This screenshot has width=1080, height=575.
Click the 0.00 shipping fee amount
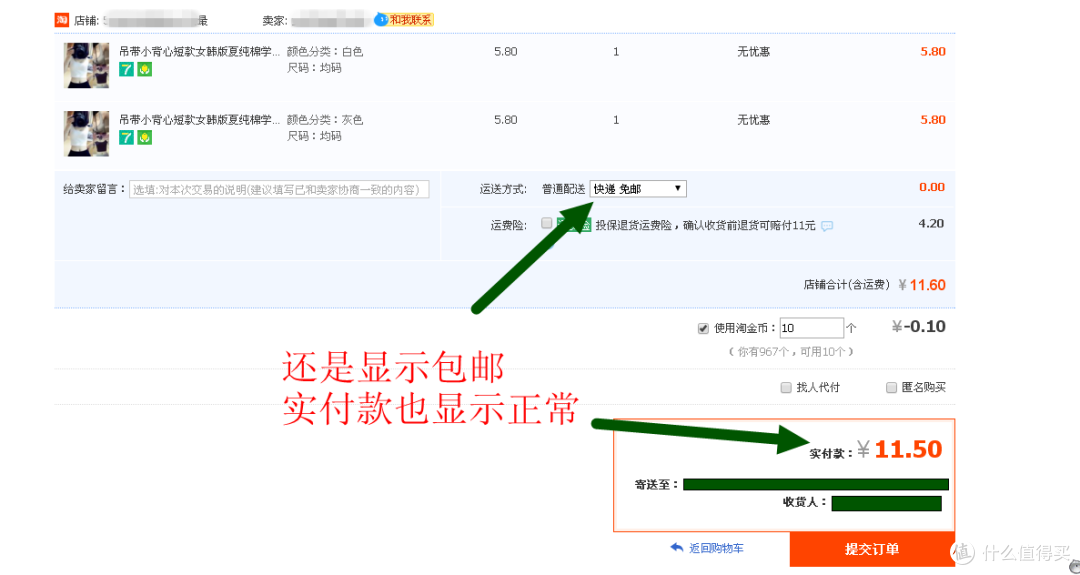click(932, 187)
